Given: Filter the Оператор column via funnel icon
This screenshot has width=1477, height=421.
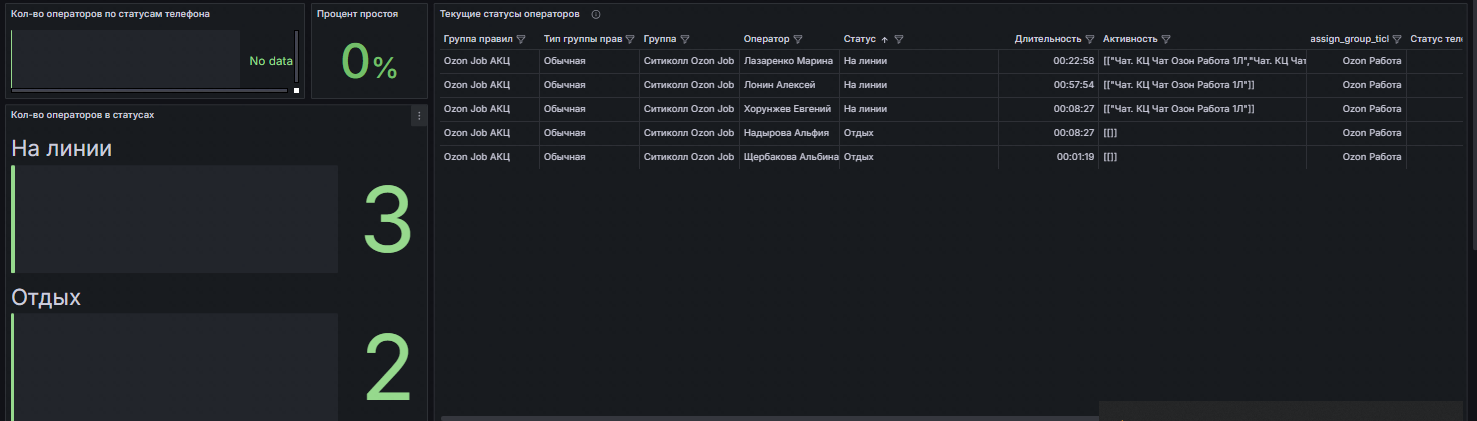Looking at the screenshot, I should [x=798, y=39].
